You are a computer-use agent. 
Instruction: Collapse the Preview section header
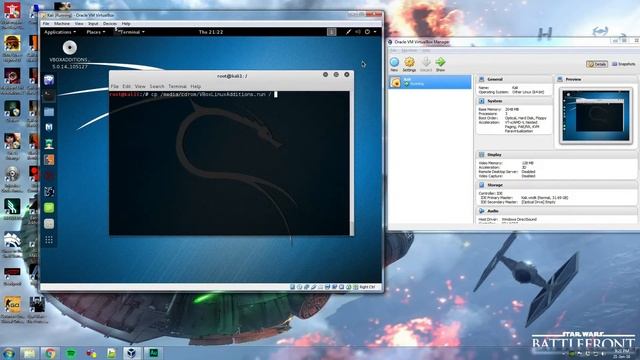573,79
